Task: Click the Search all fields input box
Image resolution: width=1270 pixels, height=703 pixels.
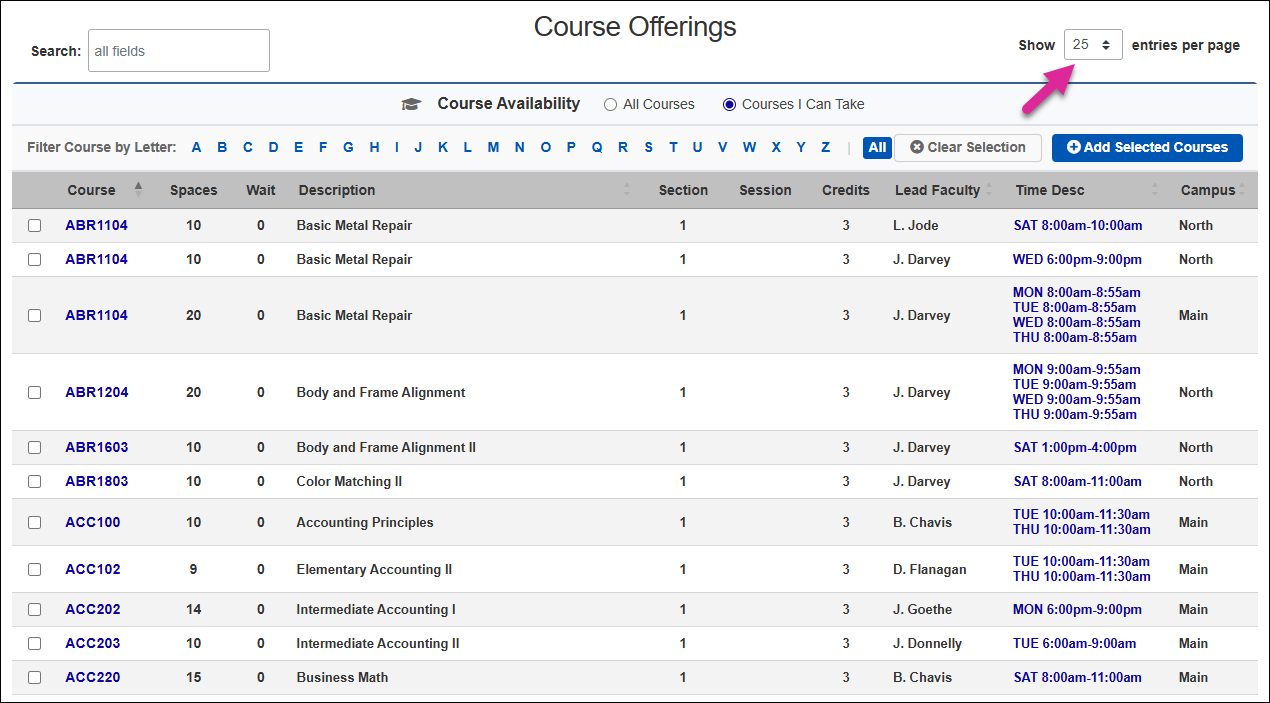Action: [179, 50]
